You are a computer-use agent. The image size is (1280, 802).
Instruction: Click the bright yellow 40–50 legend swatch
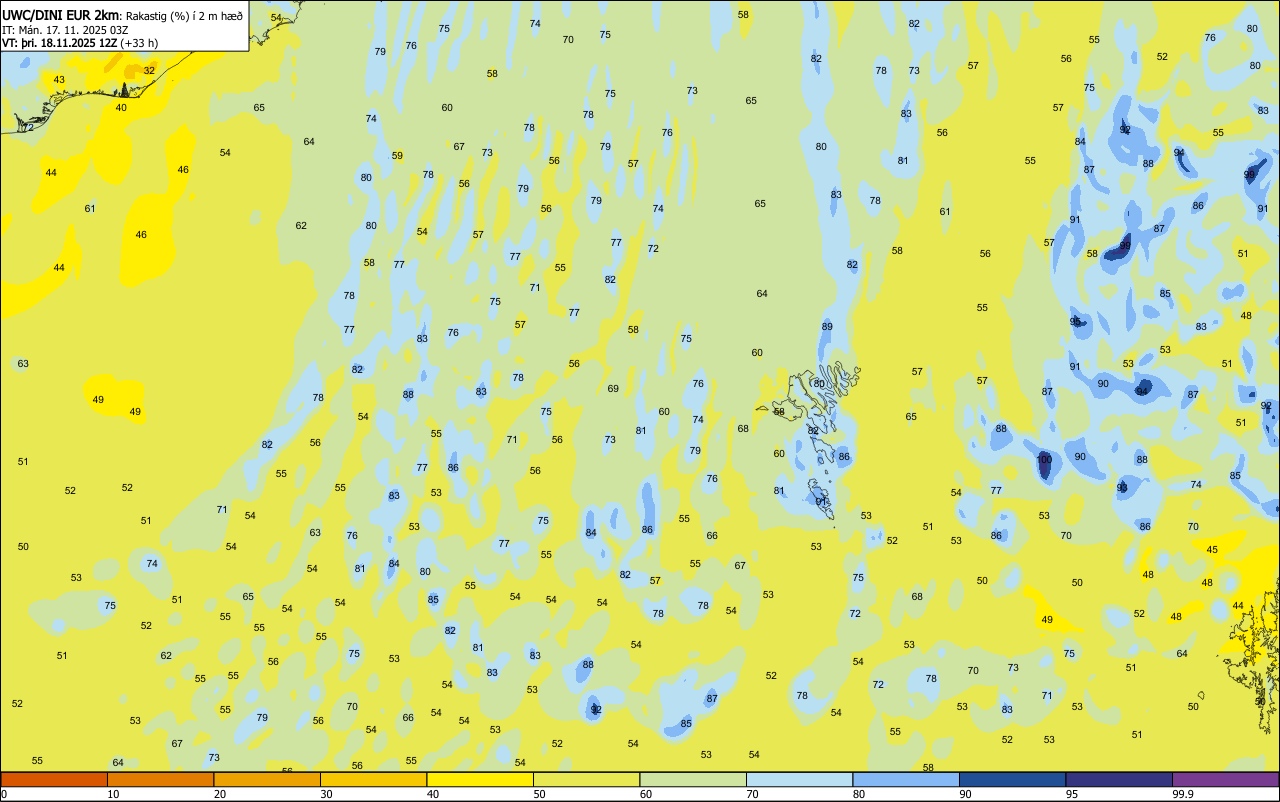tap(480, 779)
